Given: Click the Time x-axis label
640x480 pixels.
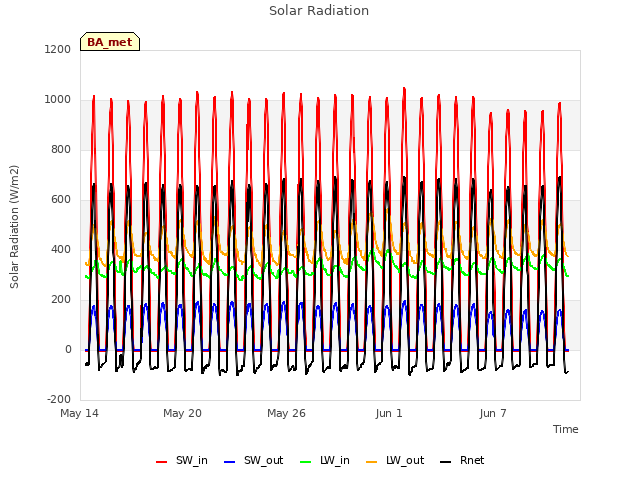Looking at the screenshot, I should [566, 429].
